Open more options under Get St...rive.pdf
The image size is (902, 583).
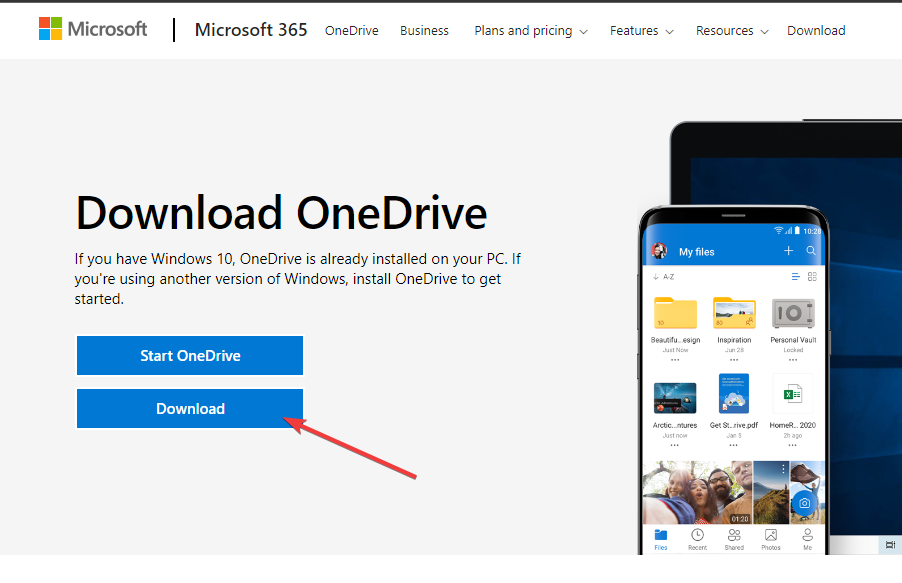pos(733,445)
